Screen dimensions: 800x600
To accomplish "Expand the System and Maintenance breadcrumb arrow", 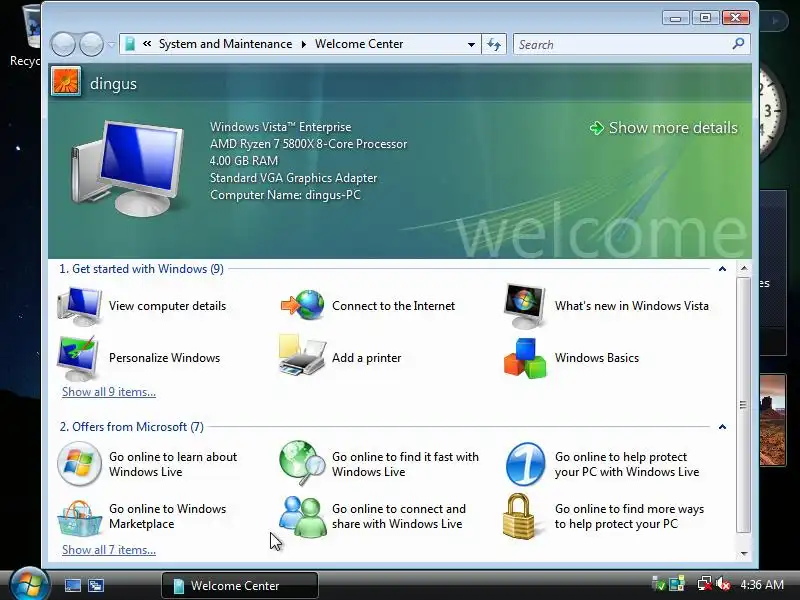I will pos(304,44).
